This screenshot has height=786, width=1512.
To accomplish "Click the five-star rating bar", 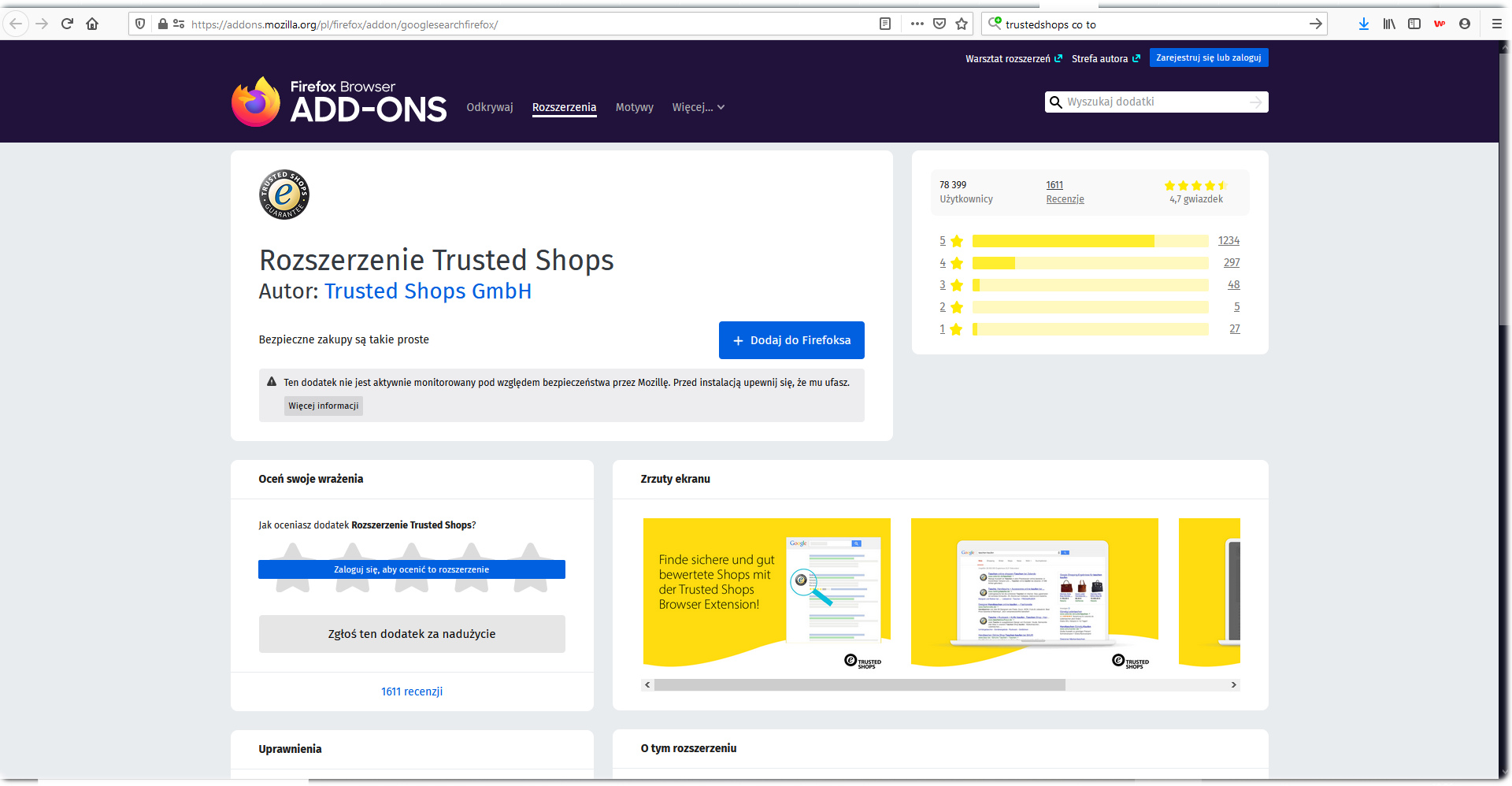I will pos(1091,241).
